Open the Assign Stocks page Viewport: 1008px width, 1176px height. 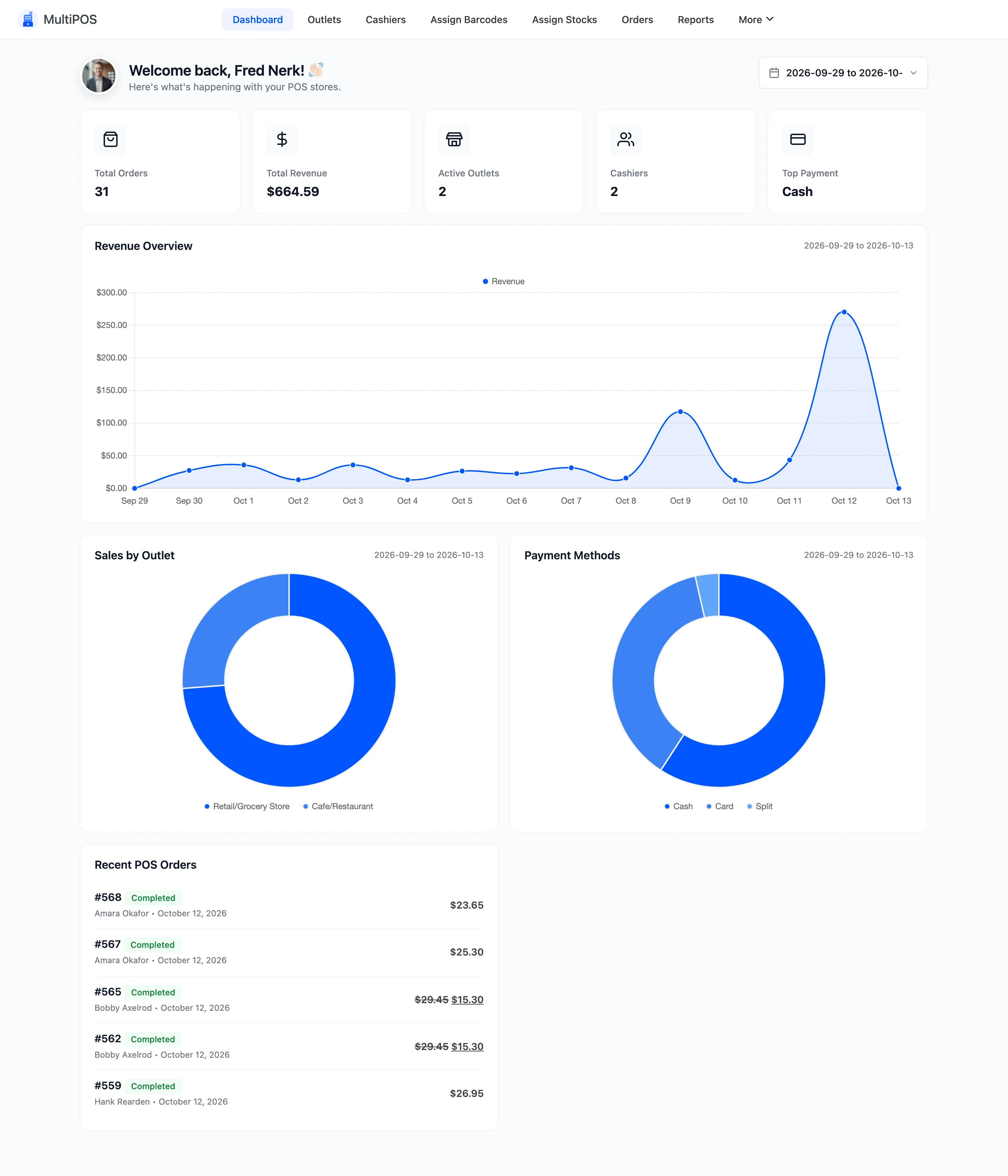click(564, 19)
